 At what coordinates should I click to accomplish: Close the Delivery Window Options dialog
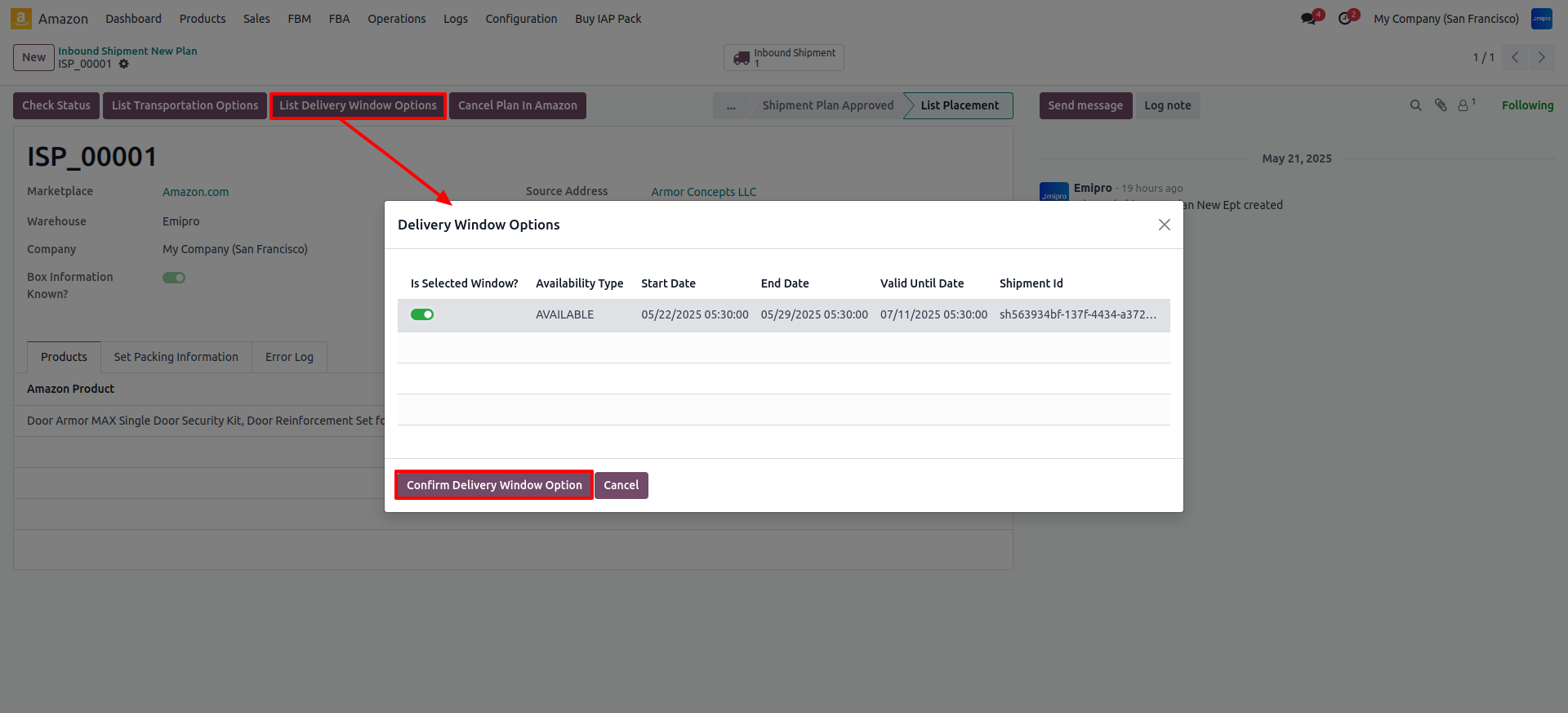1165,225
